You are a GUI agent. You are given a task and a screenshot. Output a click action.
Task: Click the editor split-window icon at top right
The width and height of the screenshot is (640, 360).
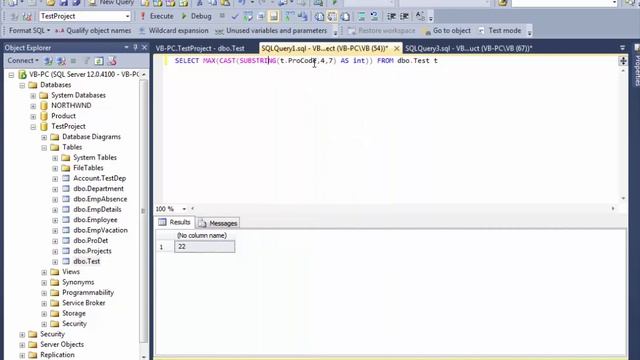point(623,61)
